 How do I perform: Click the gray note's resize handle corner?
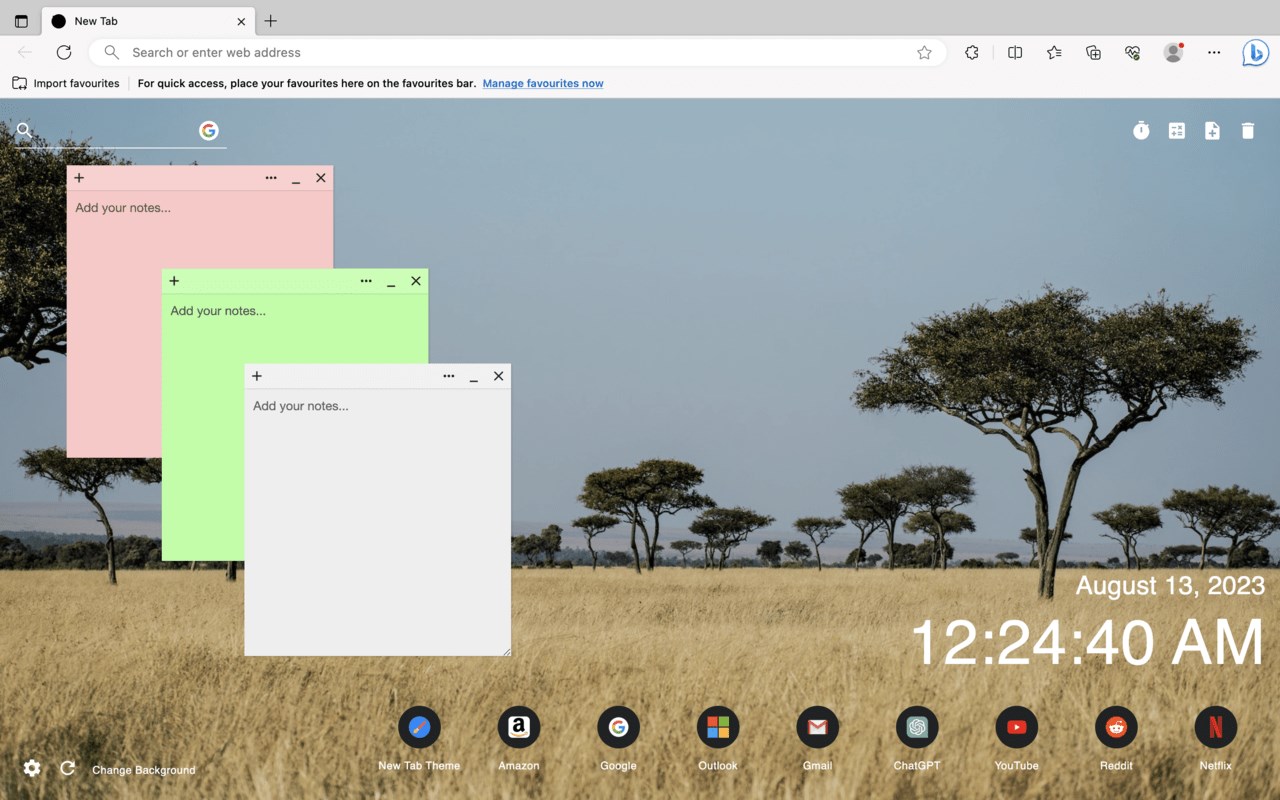pyautogui.click(x=506, y=651)
